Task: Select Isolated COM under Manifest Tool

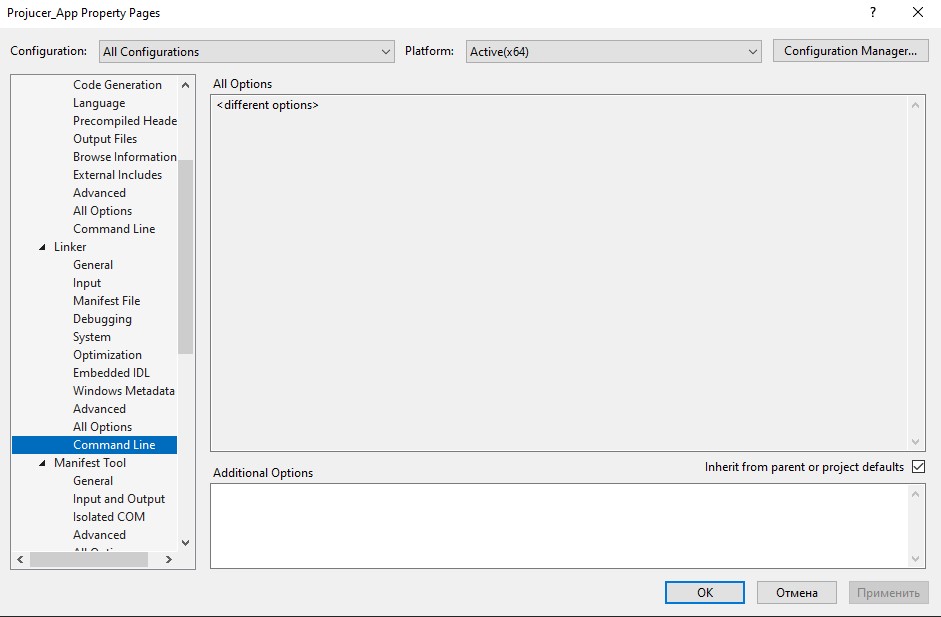Action: click(x=109, y=517)
